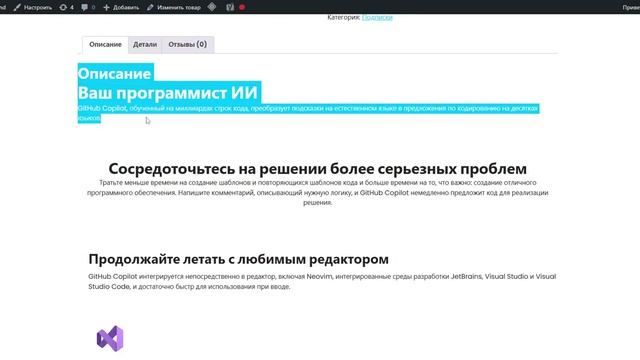Screen dimensions: 640x360
Task: Click the diamond-shaped plugin icon in admin bar
Action: (x=212, y=7)
